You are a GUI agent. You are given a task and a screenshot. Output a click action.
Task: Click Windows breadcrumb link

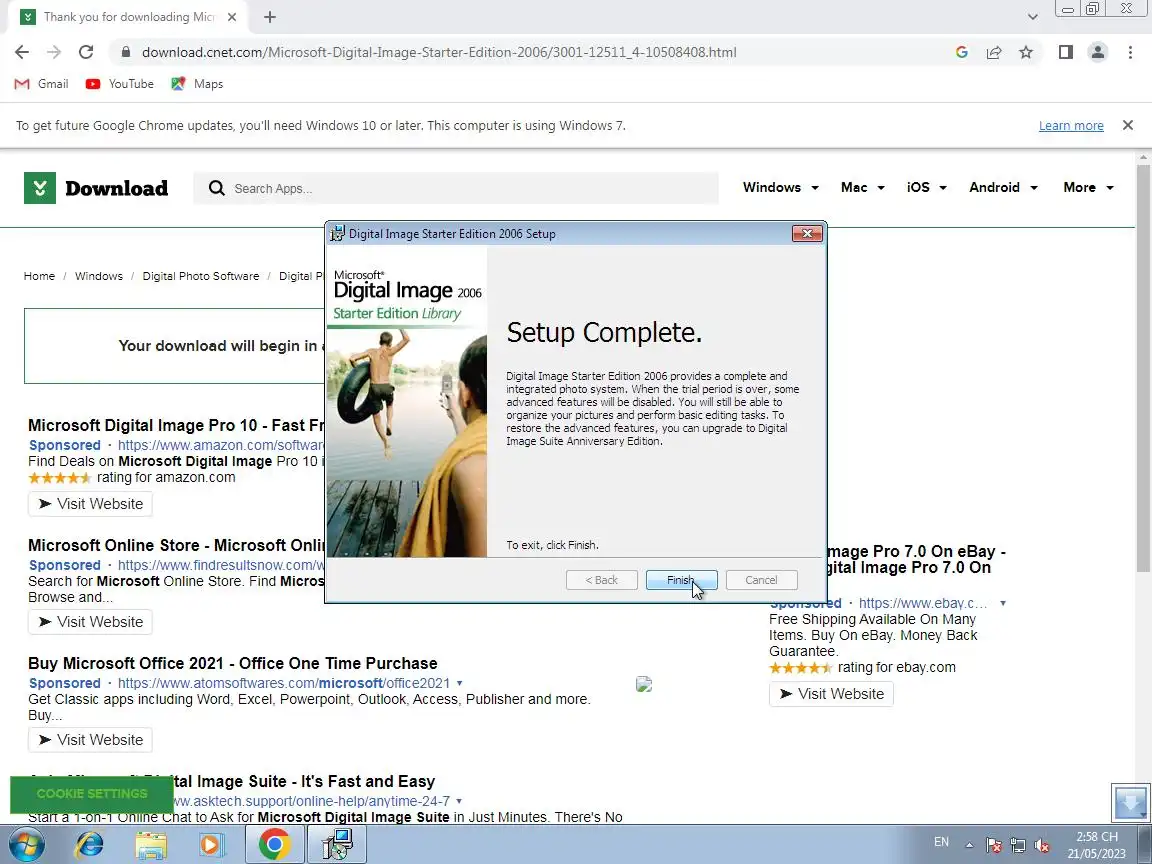(98, 276)
